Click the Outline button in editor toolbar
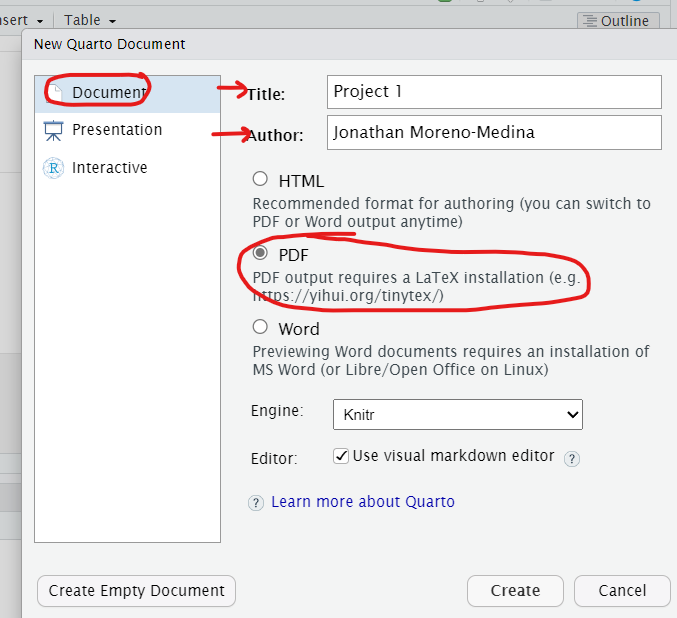Viewport: 677px width, 618px height. point(616,20)
